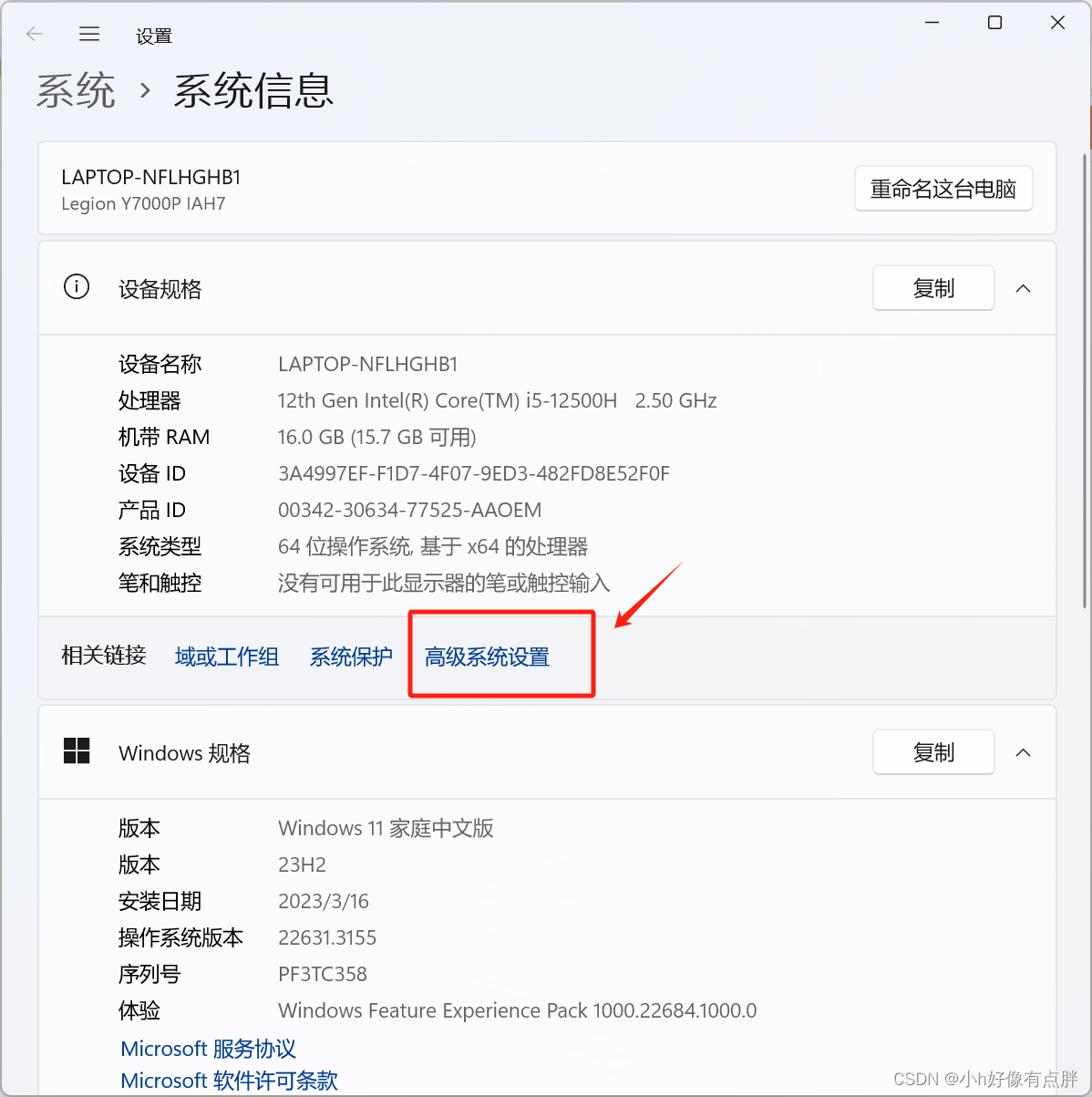Minimize the Settings window

click(x=932, y=23)
